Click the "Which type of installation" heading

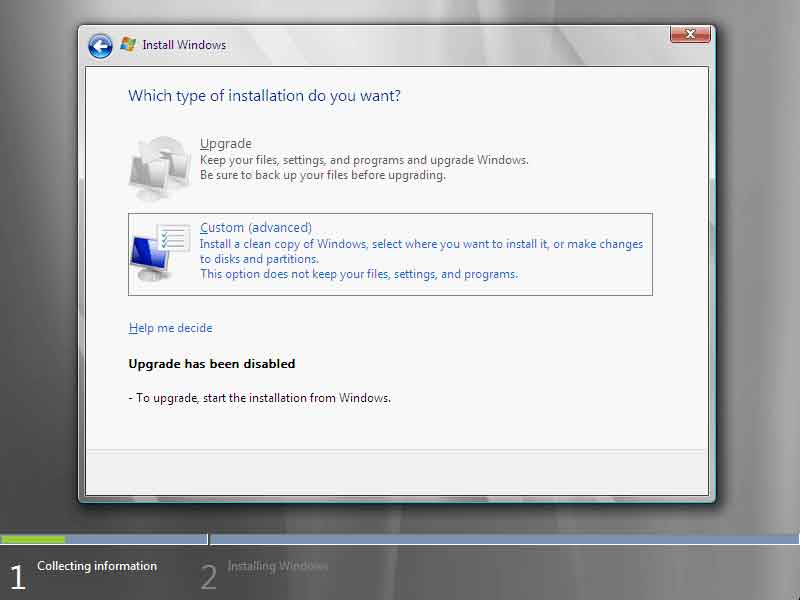(x=264, y=96)
